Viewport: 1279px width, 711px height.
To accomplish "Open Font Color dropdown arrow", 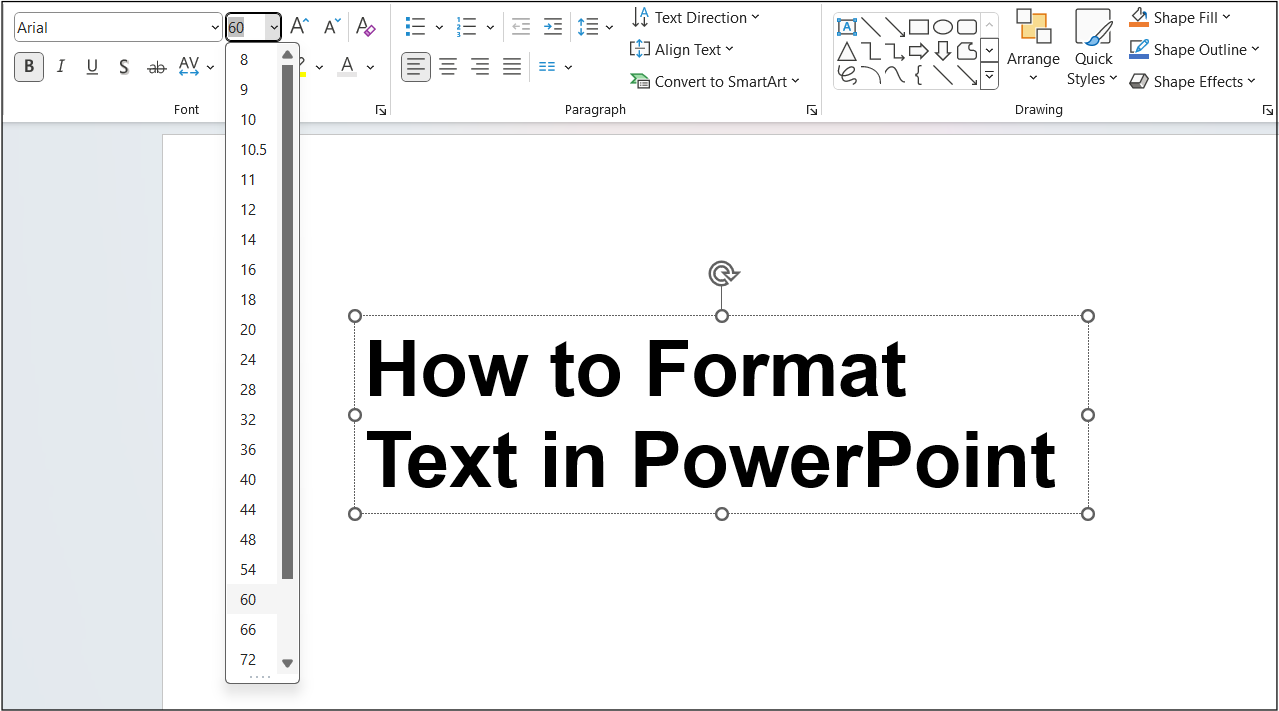I will (370, 68).
